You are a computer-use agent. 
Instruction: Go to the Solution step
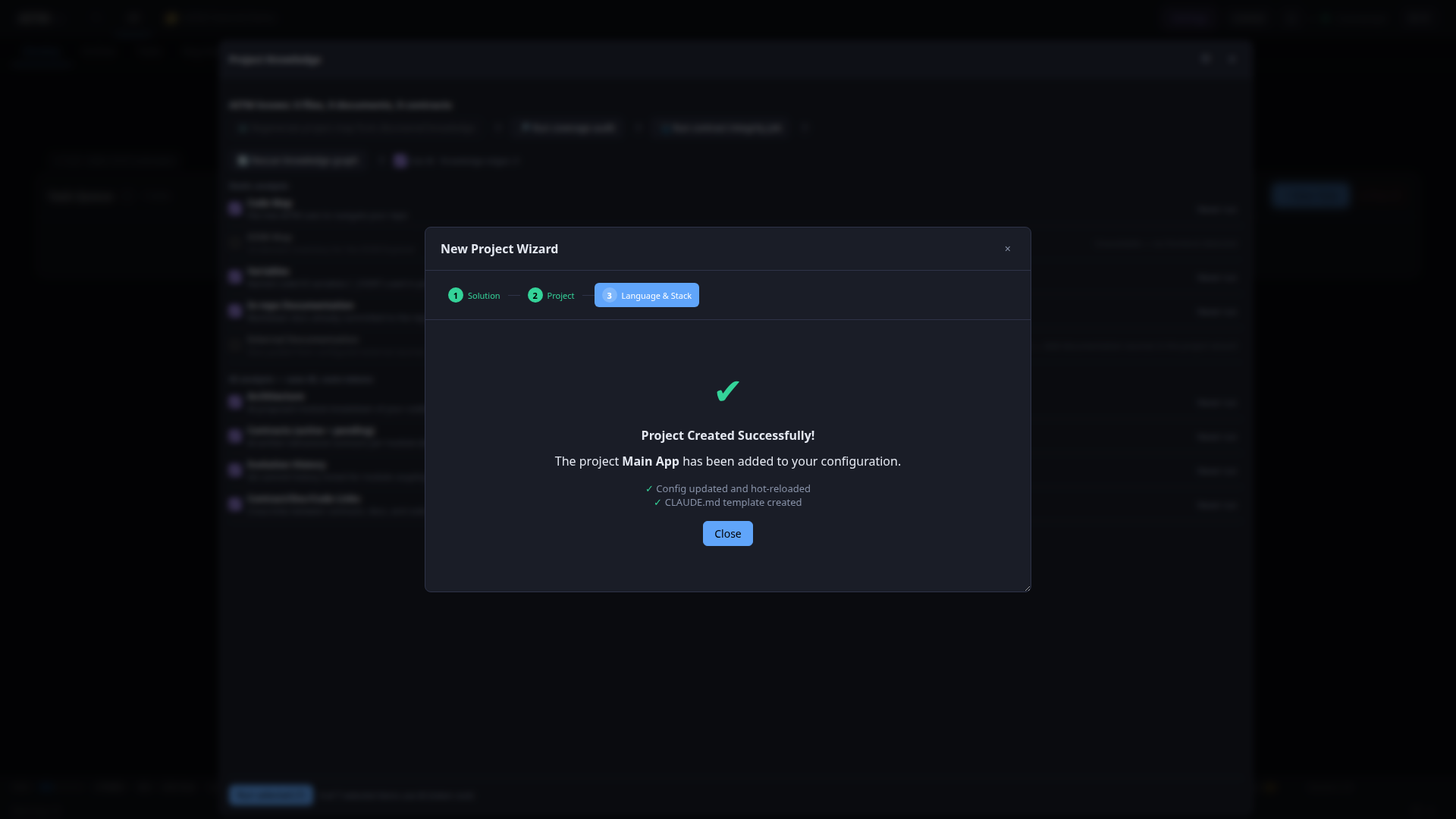tap(474, 295)
